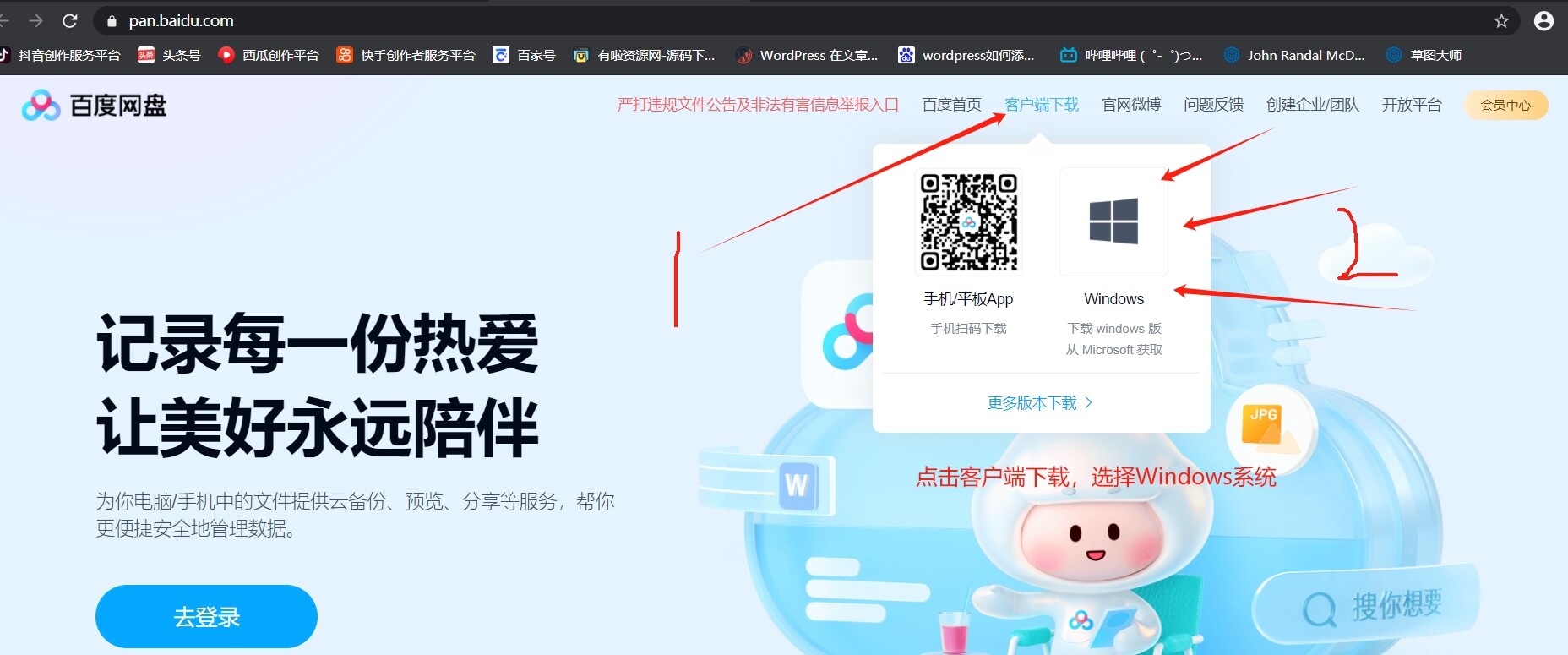This screenshot has height=655, width=1568.
Task: Open the 哔哩哔哩 bookmark
Action: [x=1131, y=55]
